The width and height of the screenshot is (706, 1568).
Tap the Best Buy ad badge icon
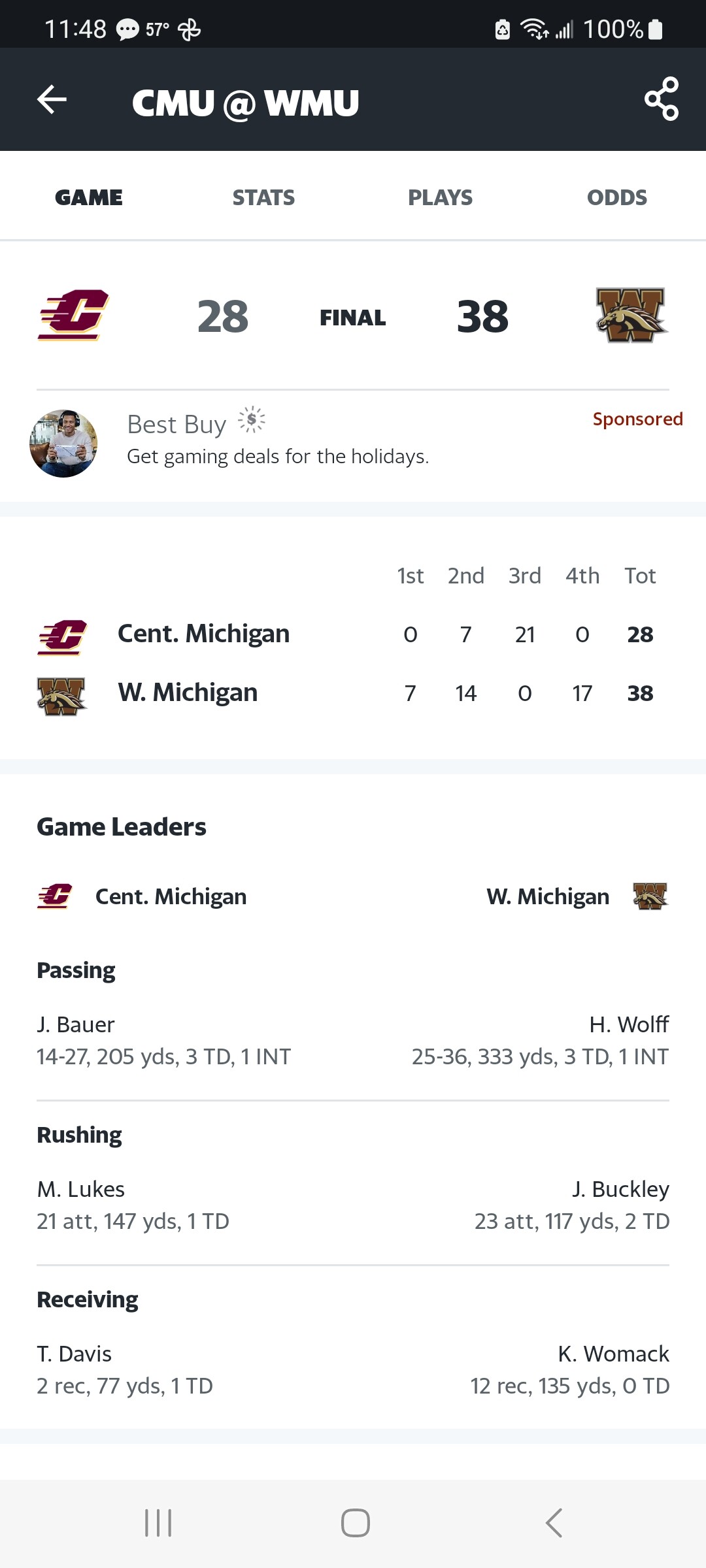click(252, 420)
